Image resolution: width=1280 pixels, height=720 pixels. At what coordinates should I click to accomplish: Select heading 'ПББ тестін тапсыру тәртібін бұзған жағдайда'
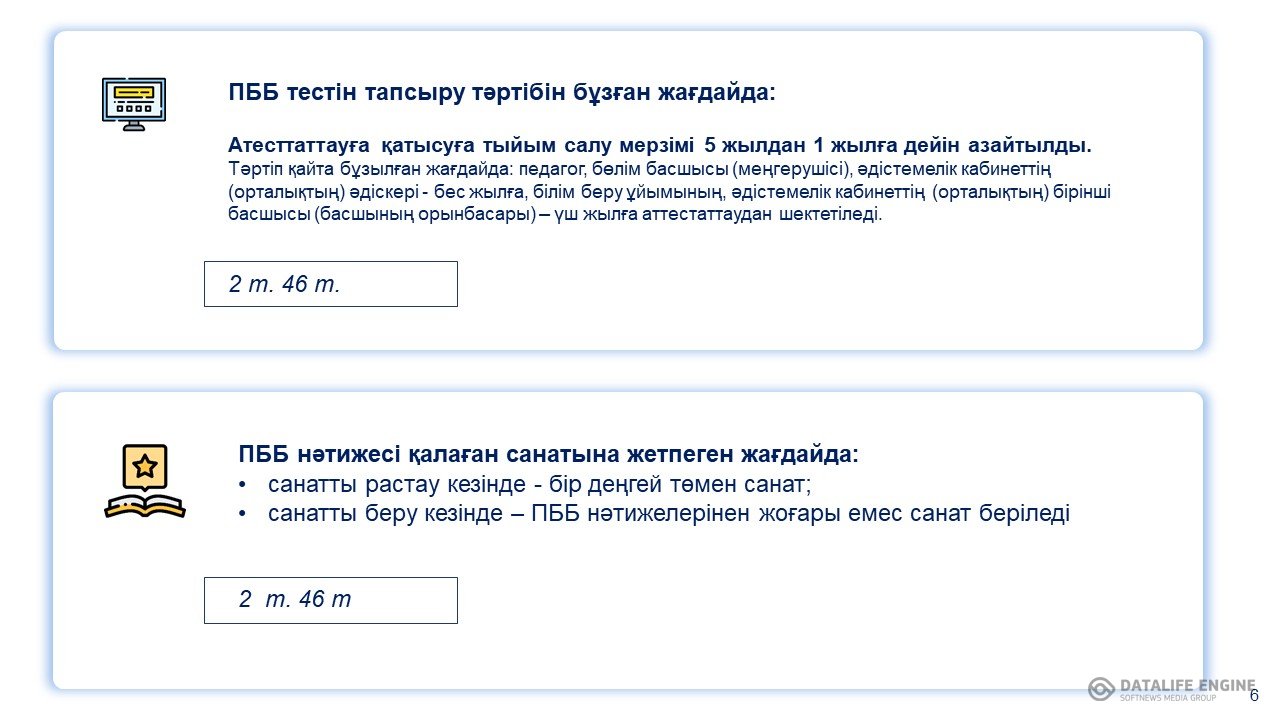(502, 93)
